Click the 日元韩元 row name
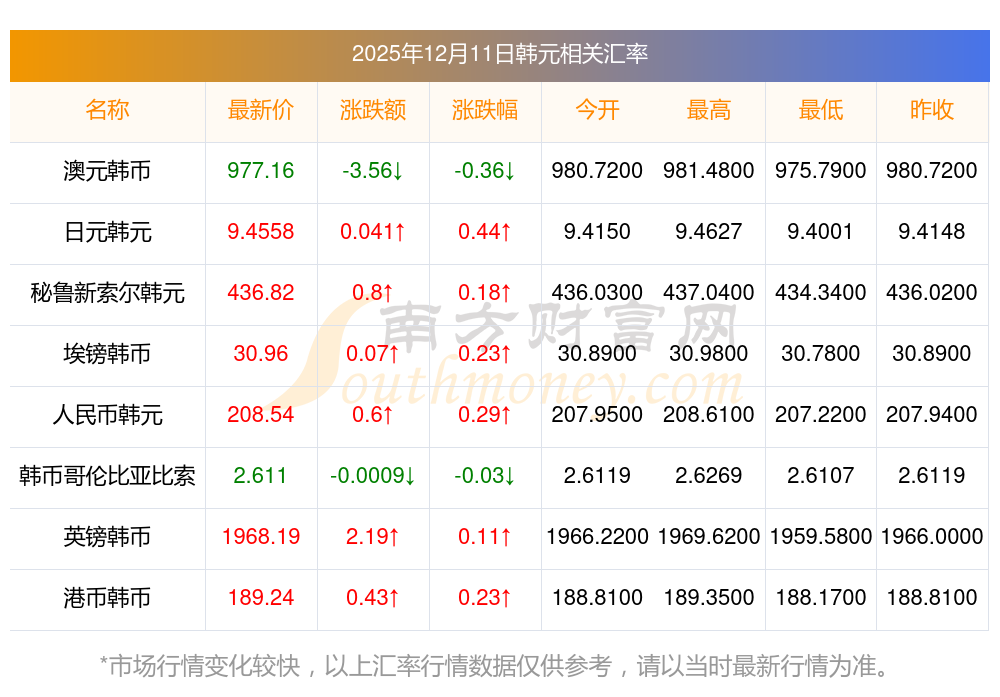The height and width of the screenshot is (697, 1000). point(107,232)
